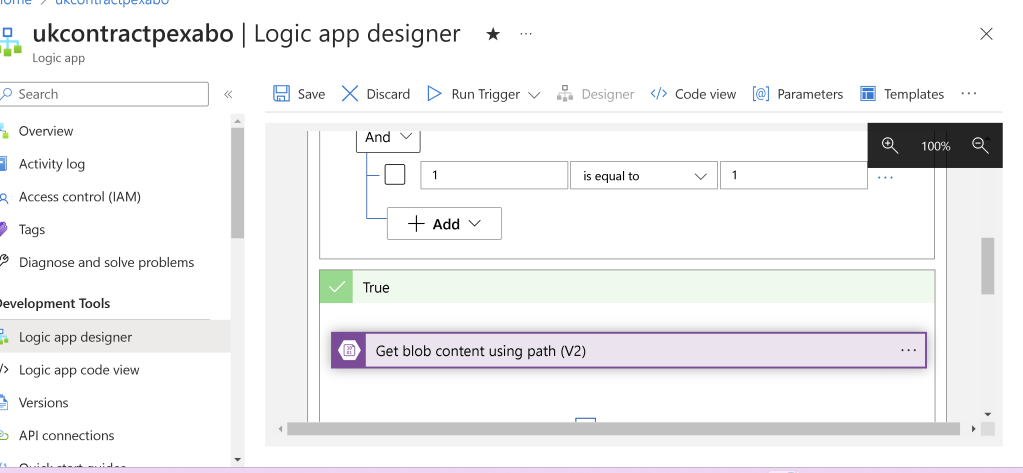Open the Get blob content action ellipsis menu
This screenshot has height=473, width=1023.
point(909,350)
